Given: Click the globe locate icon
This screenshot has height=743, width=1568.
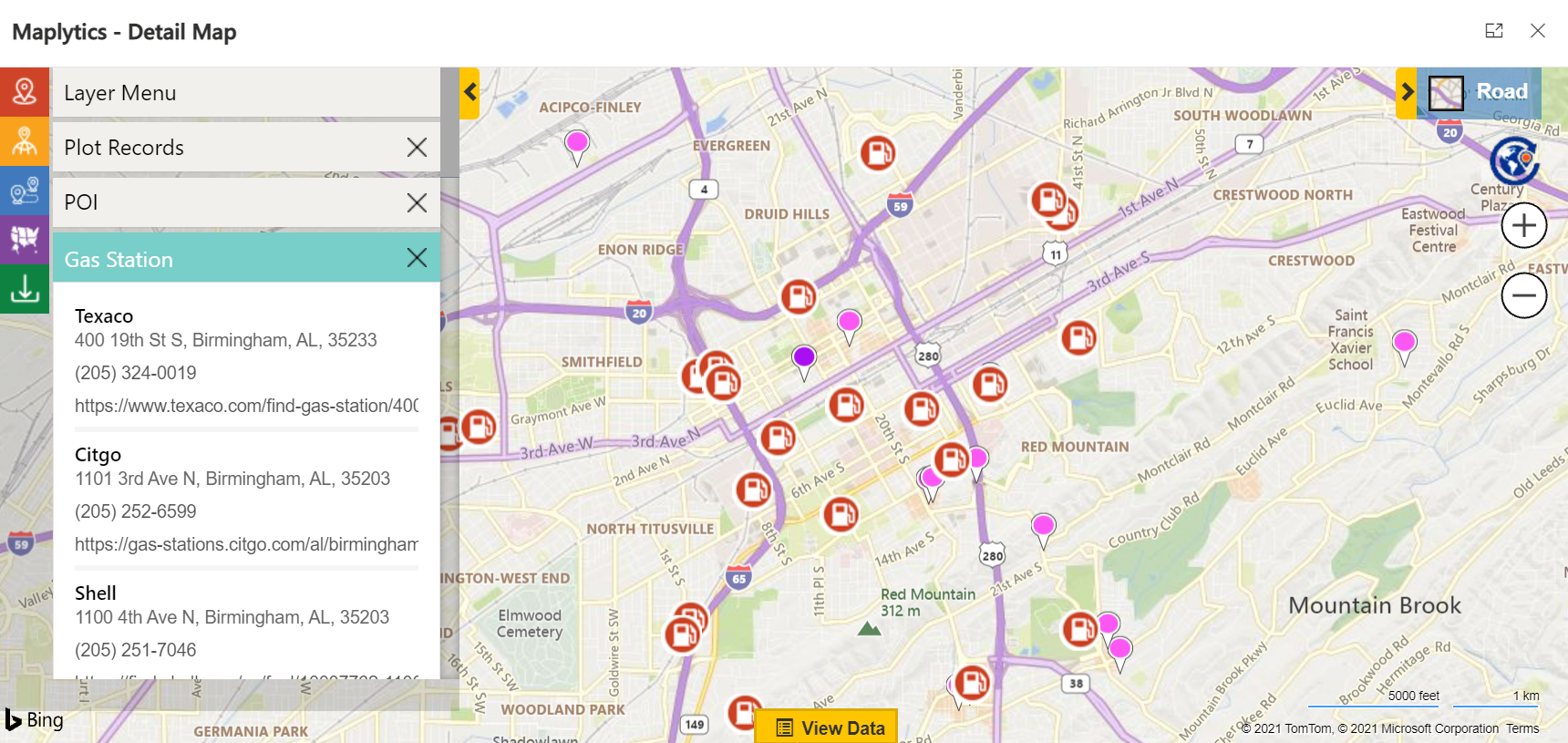Looking at the screenshot, I should [1514, 161].
